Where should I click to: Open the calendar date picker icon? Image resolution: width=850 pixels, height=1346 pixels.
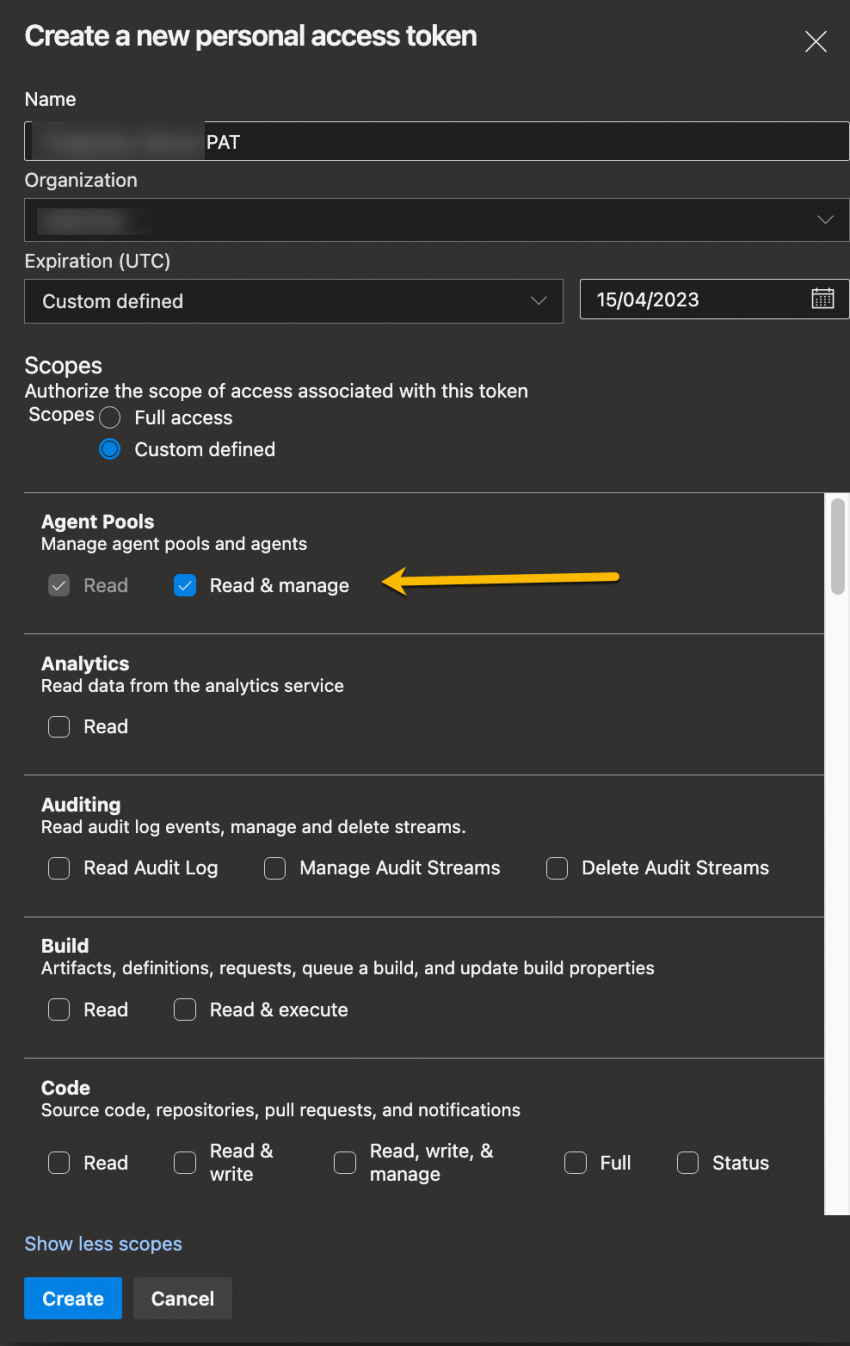(823, 298)
